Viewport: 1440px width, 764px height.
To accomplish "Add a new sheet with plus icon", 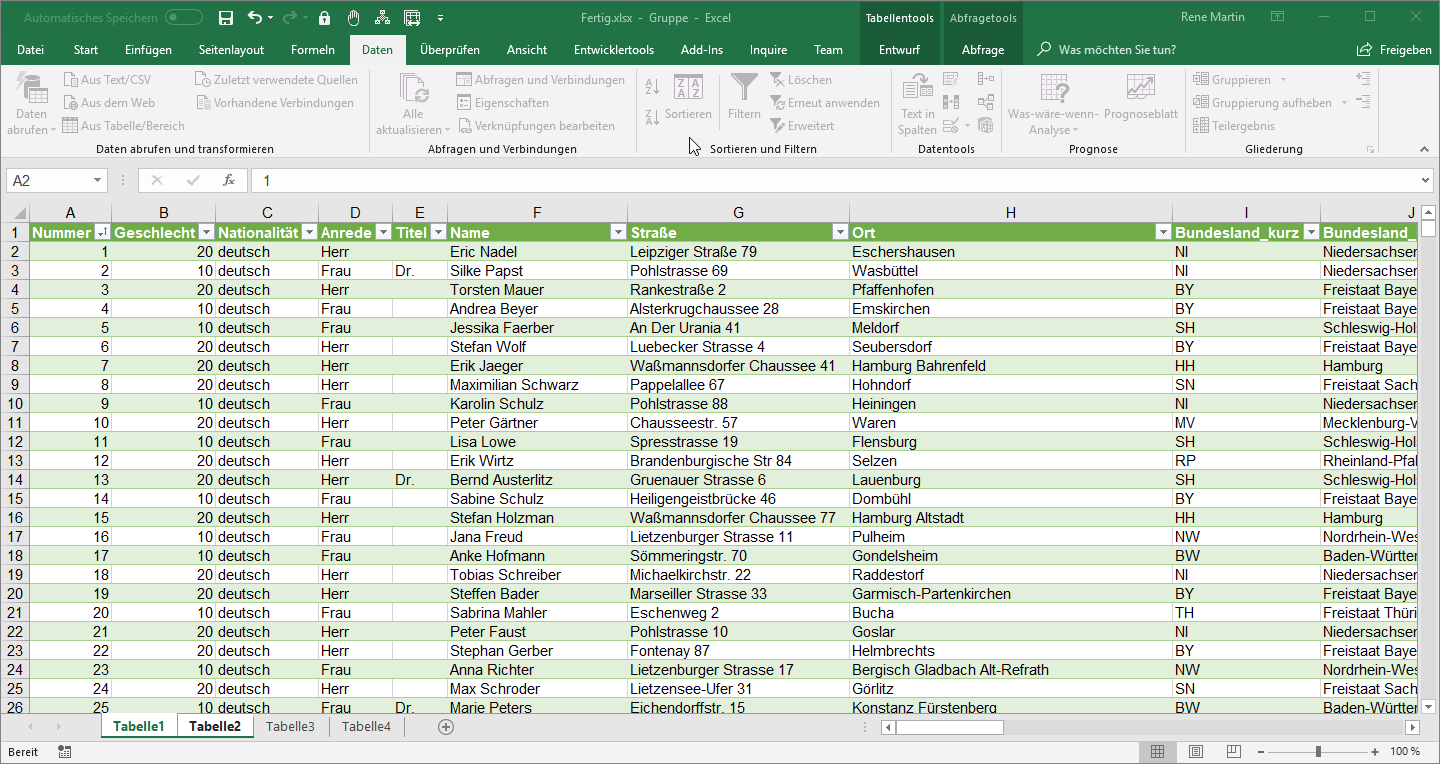I will 446,727.
